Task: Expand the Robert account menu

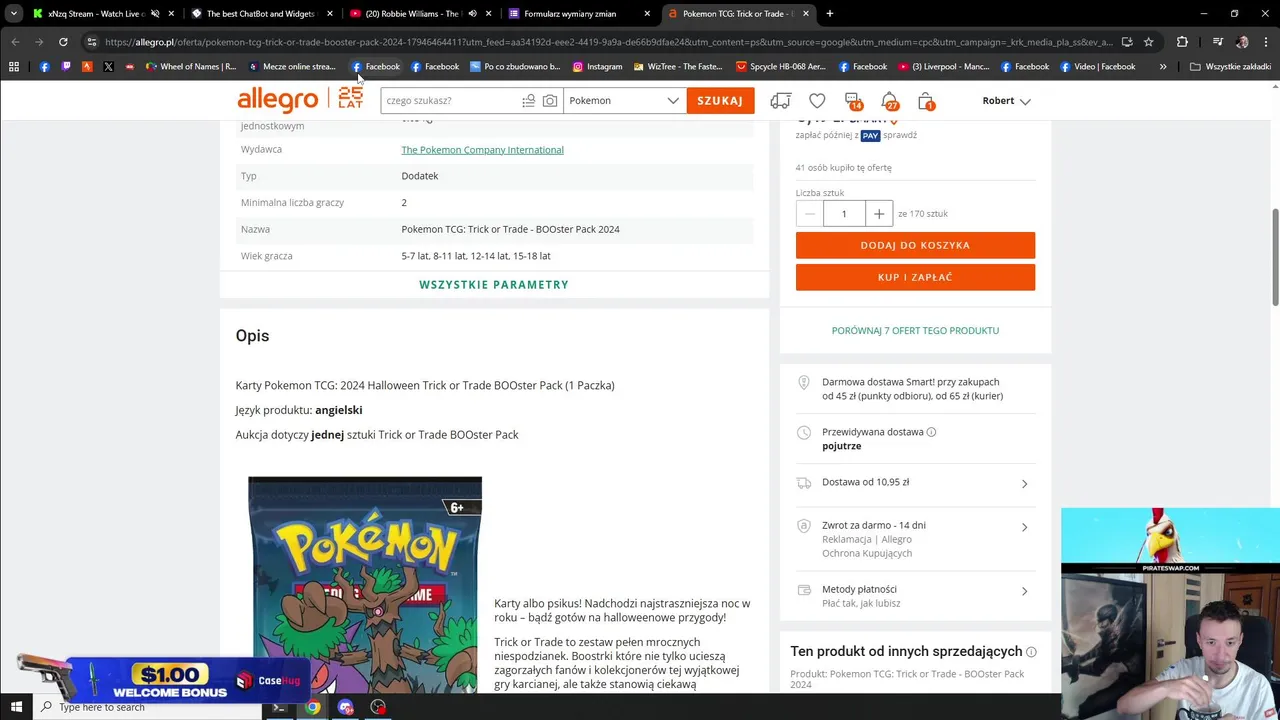Action: click(1006, 101)
